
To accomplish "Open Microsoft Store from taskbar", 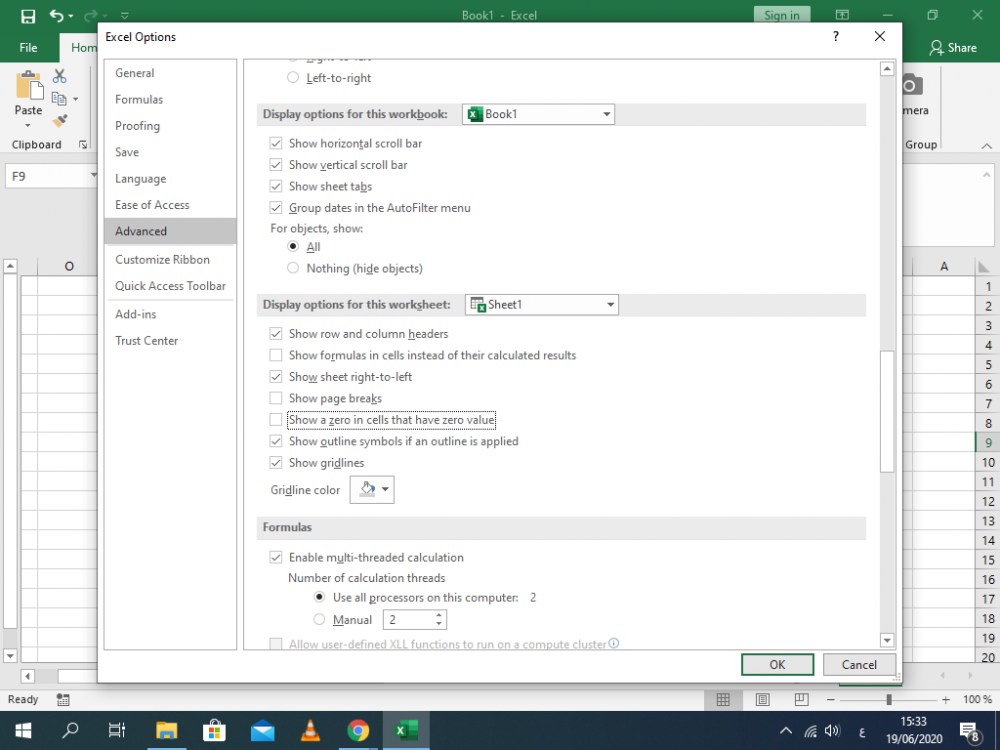I will point(214,730).
